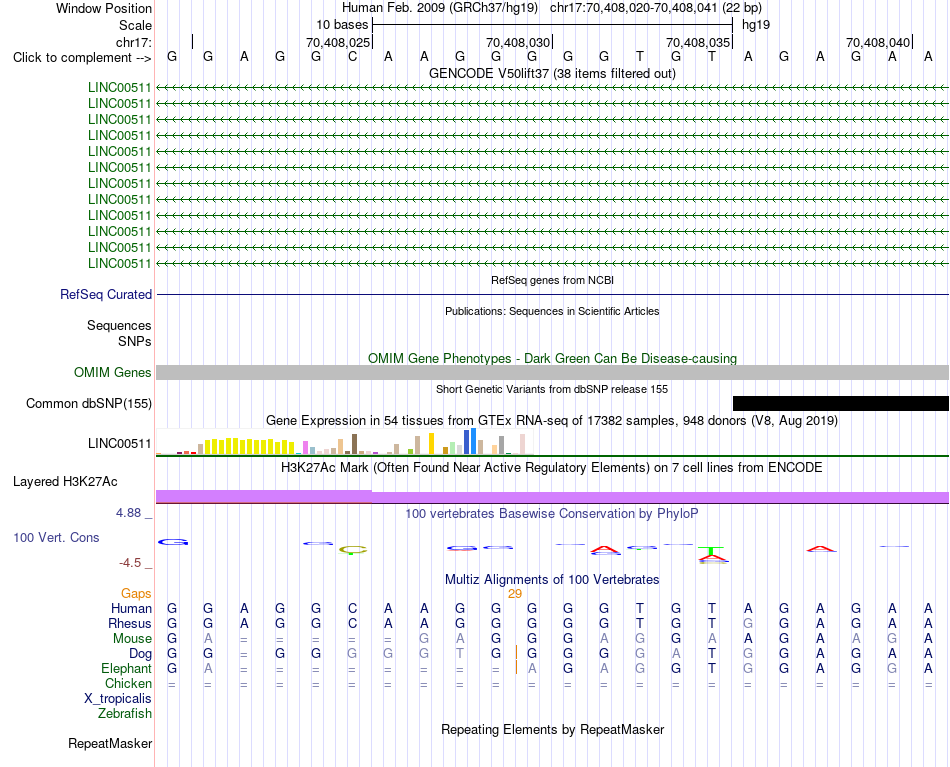The height and width of the screenshot is (767, 950).
Task: Select the Dog alignment row label
Action: [141, 654]
